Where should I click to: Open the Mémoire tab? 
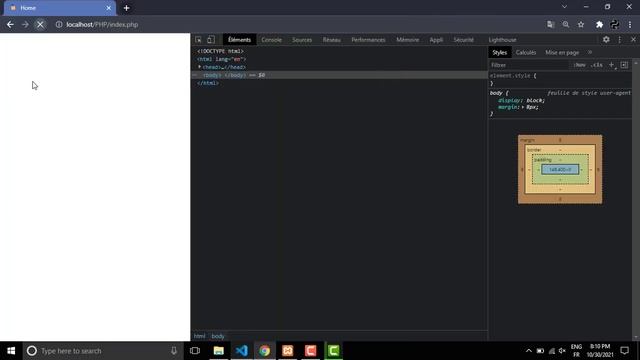coord(407,40)
